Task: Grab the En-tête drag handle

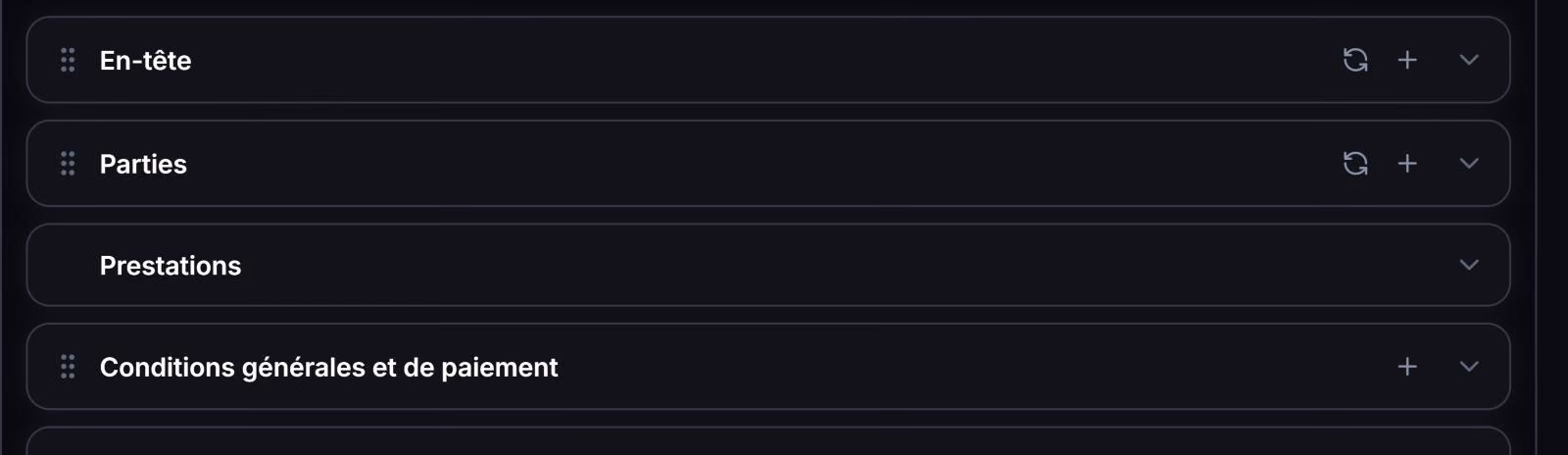Action: click(68, 60)
